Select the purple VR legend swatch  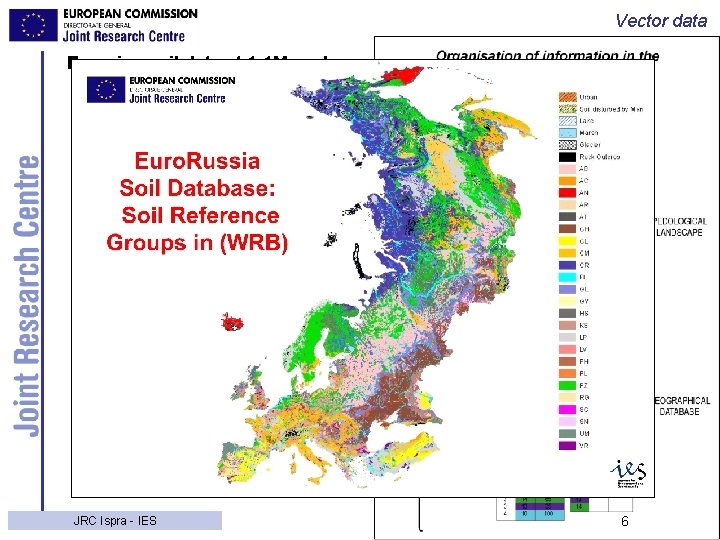568,445
